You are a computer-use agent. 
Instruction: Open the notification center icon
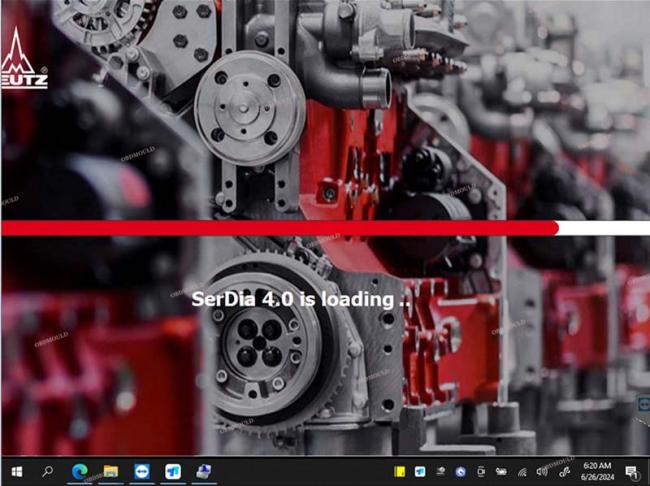tap(632, 471)
